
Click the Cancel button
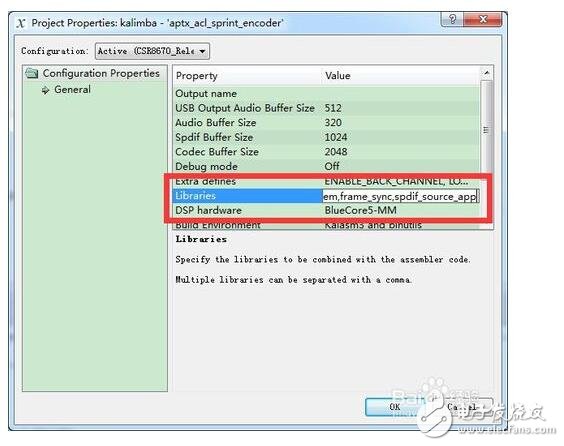click(463, 407)
